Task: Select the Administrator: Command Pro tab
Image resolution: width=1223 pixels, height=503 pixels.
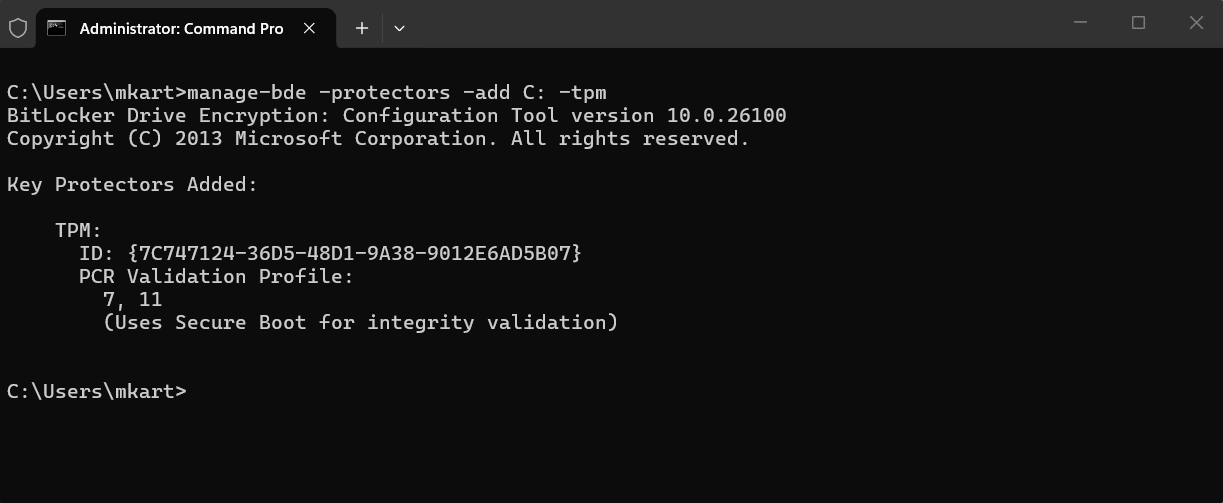Action: 181,28
